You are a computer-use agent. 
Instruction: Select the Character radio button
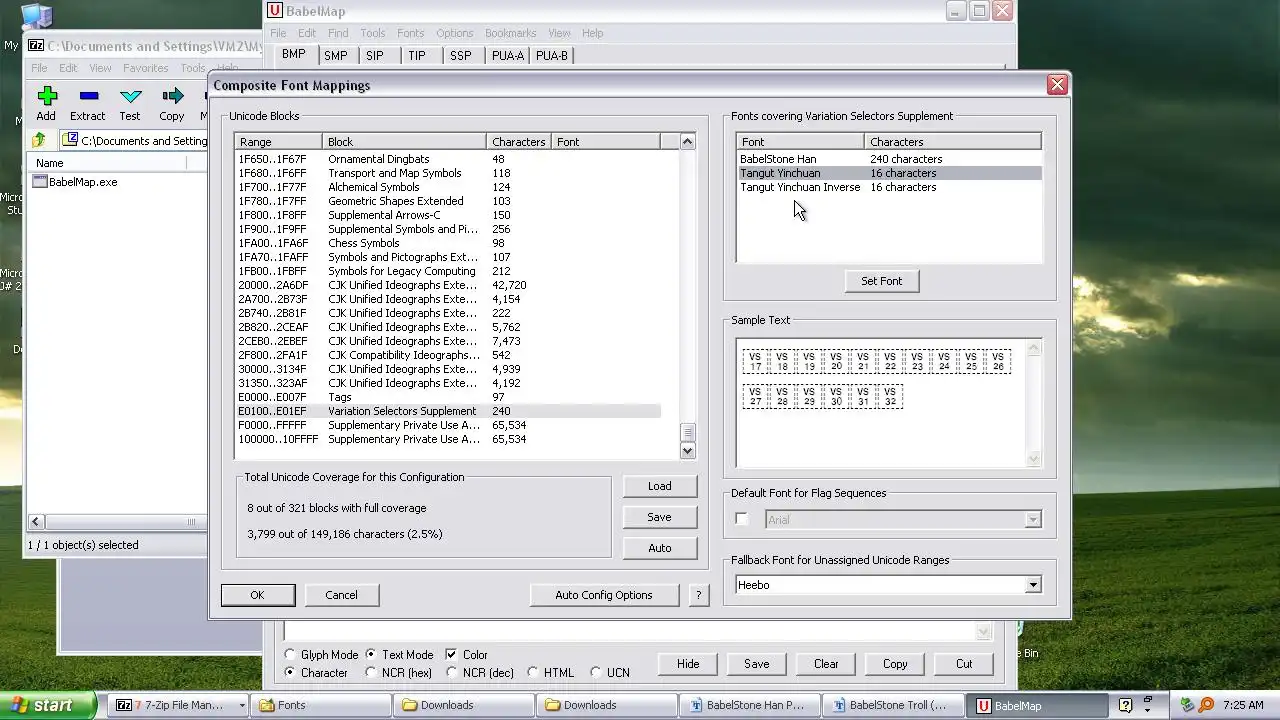tap(291, 673)
